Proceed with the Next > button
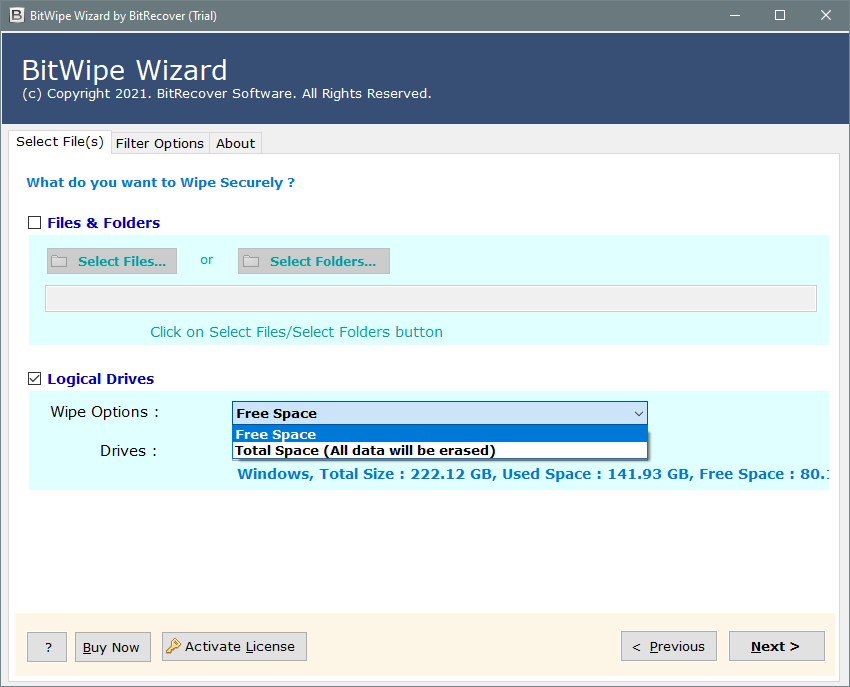Screen dimensions: 850x687 (777, 646)
